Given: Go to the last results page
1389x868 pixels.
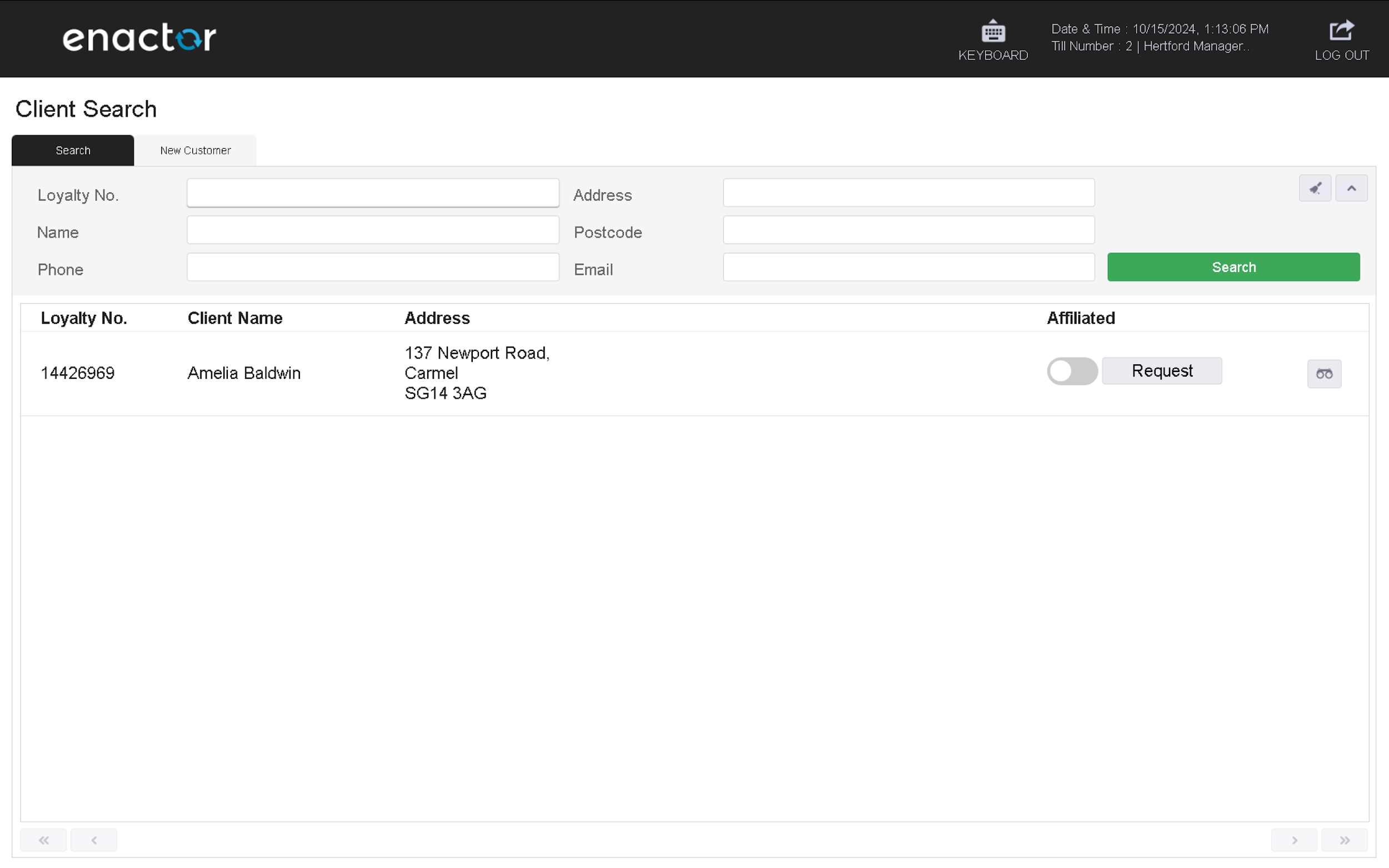Looking at the screenshot, I should coord(1345,839).
